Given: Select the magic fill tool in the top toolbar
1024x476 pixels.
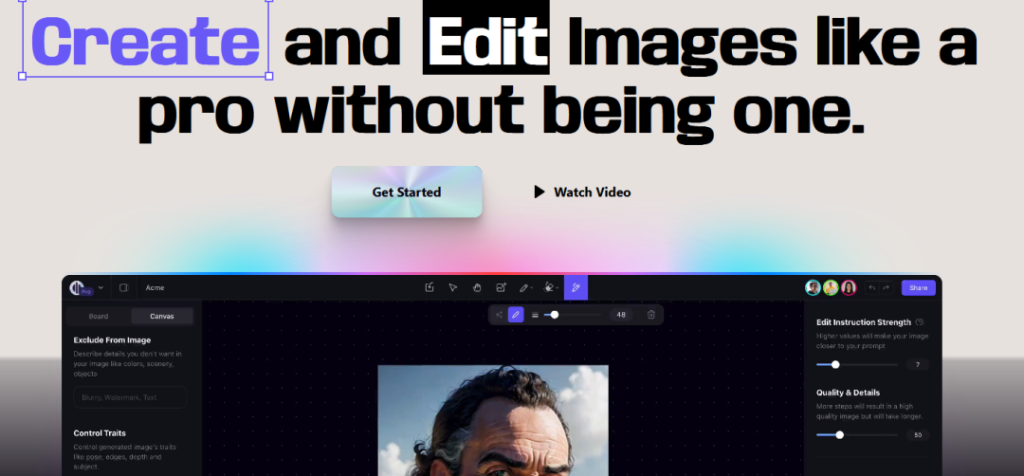Looking at the screenshot, I should coord(551,287).
